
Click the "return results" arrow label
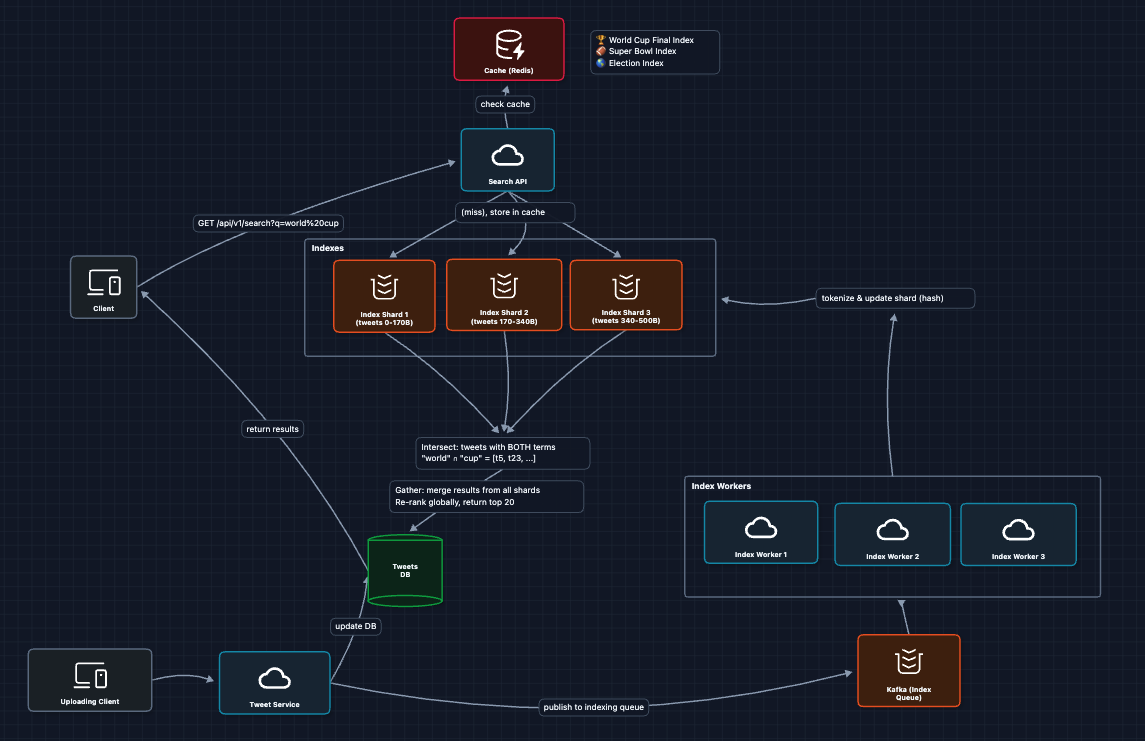[x=272, y=429]
